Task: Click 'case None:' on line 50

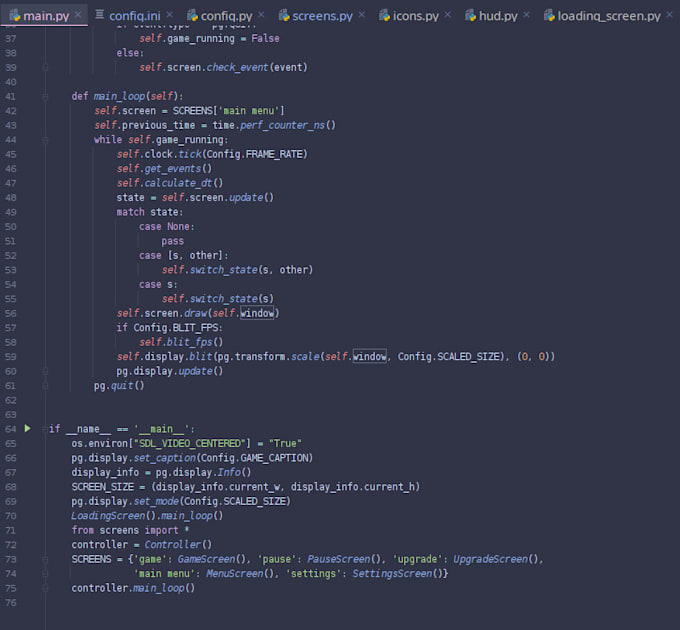Action: (x=167, y=226)
